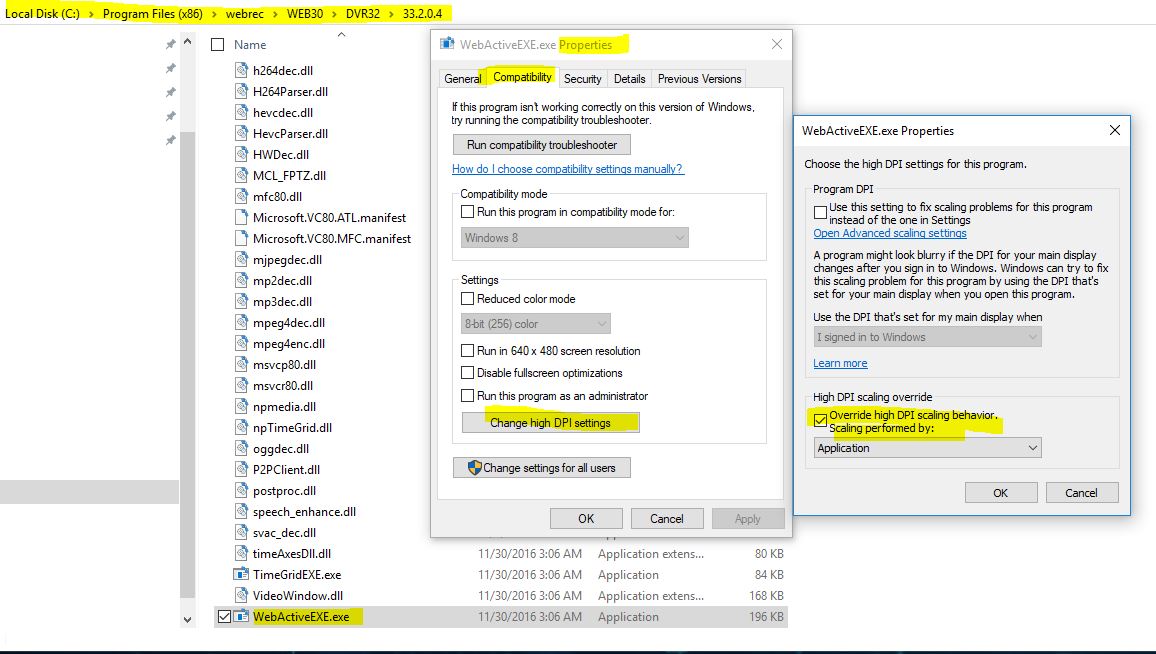The image size is (1156, 654).
Task: Enable Run this program in compatibility mode
Action: click(467, 212)
